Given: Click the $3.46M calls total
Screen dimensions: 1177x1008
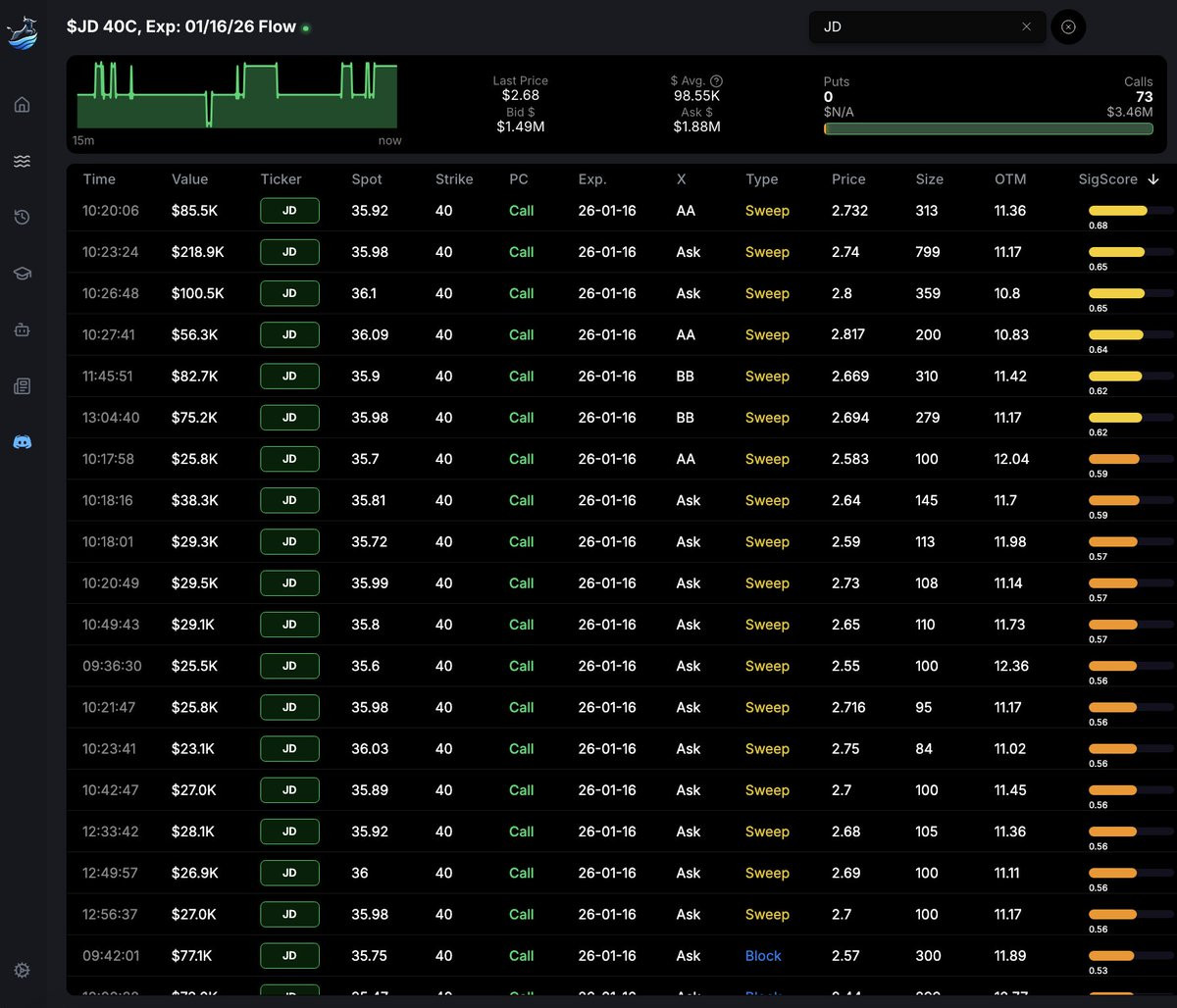Looking at the screenshot, I should click(1130, 112).
